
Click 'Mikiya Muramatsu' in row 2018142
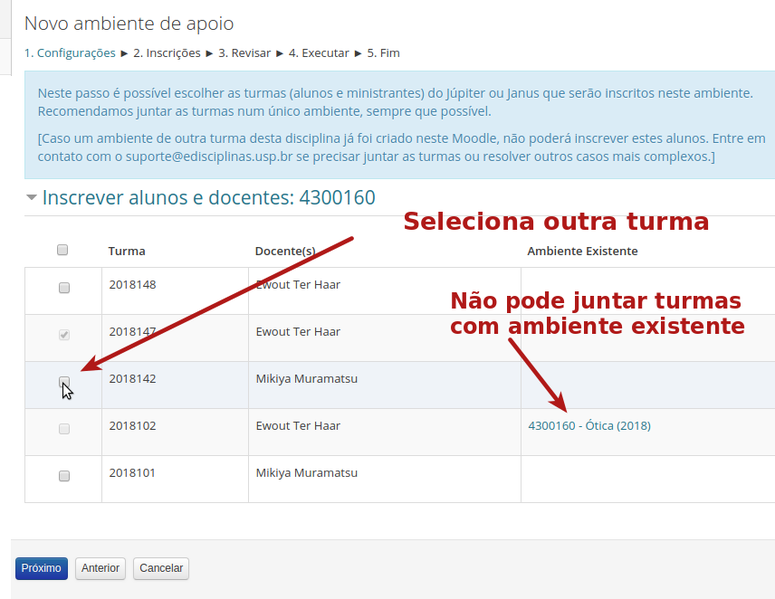click(x=306, y=379)
